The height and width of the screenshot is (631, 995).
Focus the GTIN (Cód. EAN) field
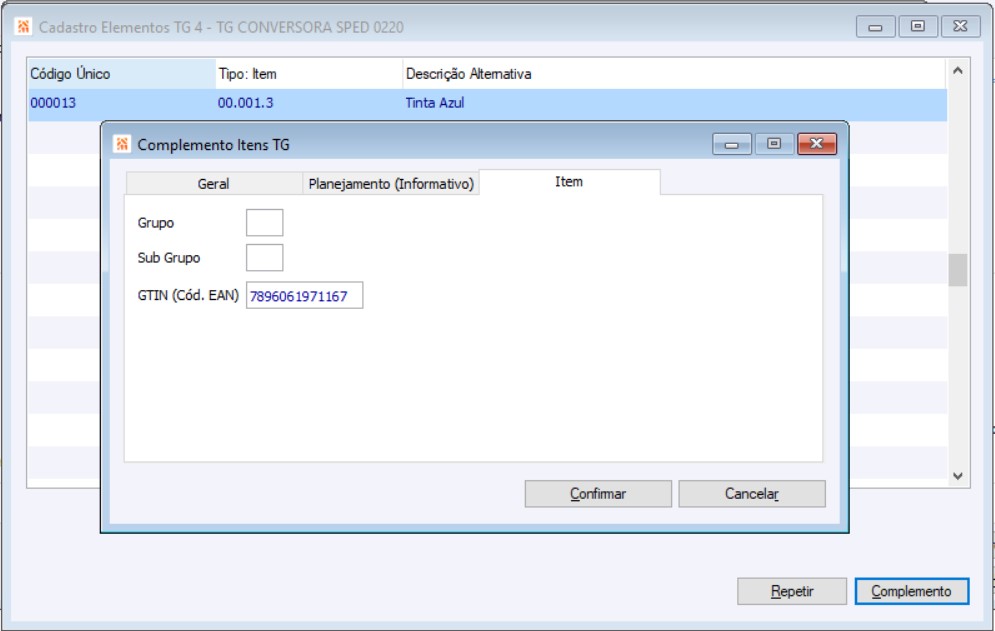point(305,296)
